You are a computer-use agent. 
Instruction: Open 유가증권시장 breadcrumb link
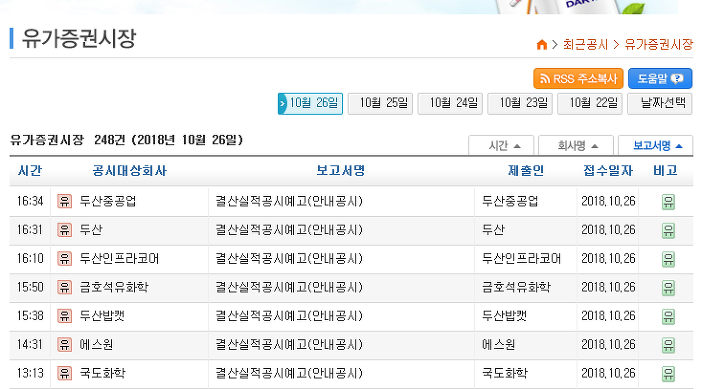[x=659, y=45]
